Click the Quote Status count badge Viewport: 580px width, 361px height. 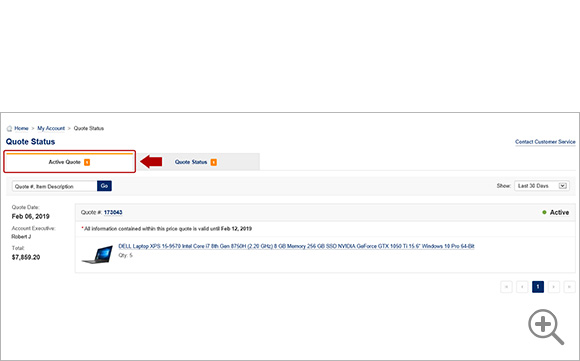[213, 162]
